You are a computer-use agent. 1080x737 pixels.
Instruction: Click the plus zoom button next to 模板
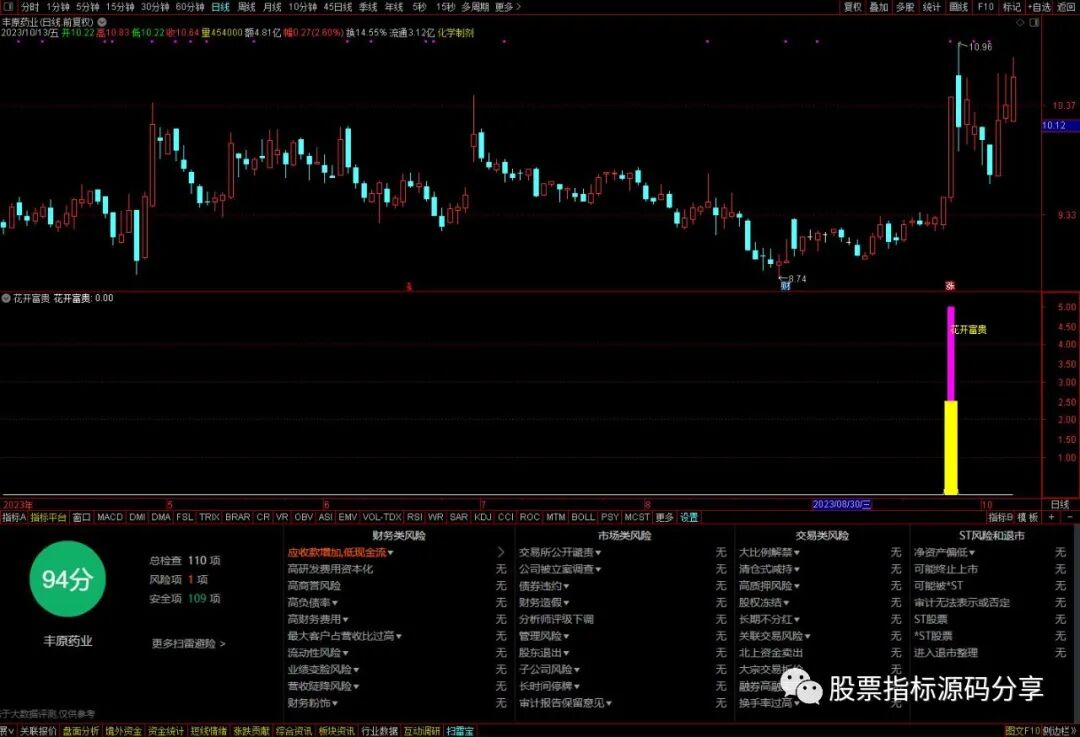pyautogui.click(x=1052, y=517)
